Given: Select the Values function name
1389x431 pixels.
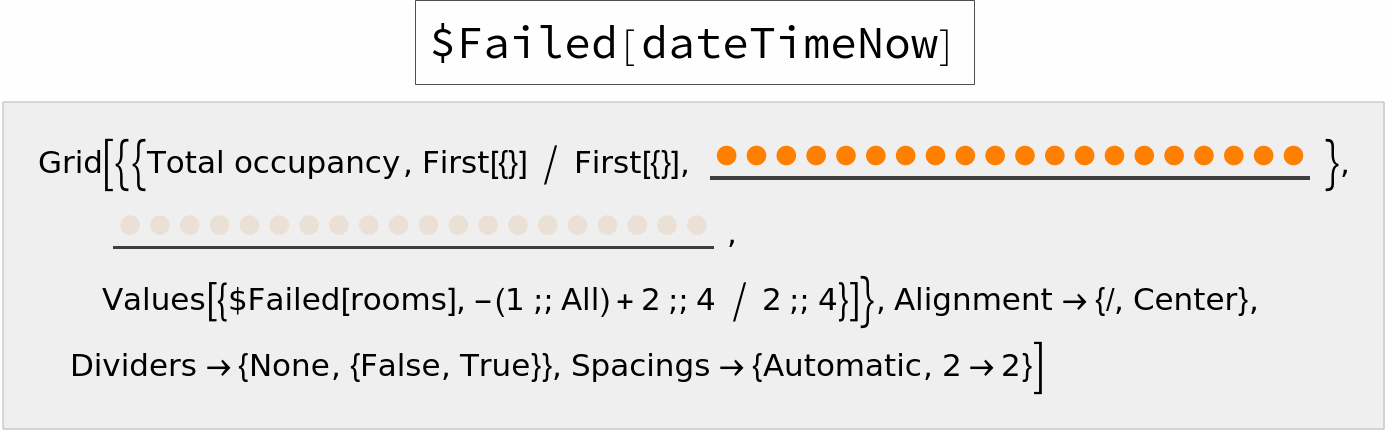Looking at the screenshot, I should (x=152, y=300).
